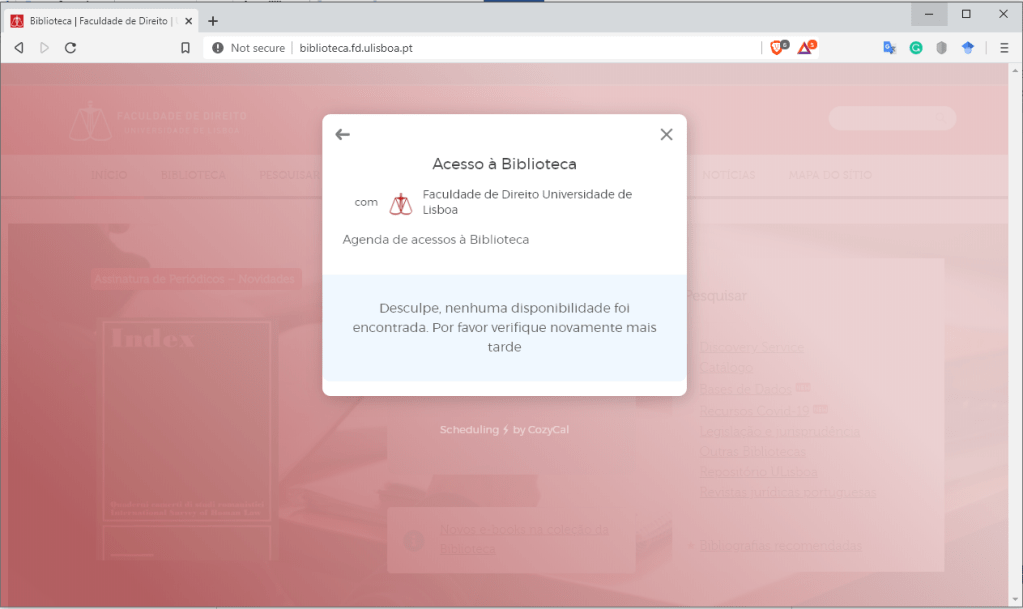Close the Biblioteca browser tab
Viewport: 1023px width, 609px height.
tap(190, 20)
